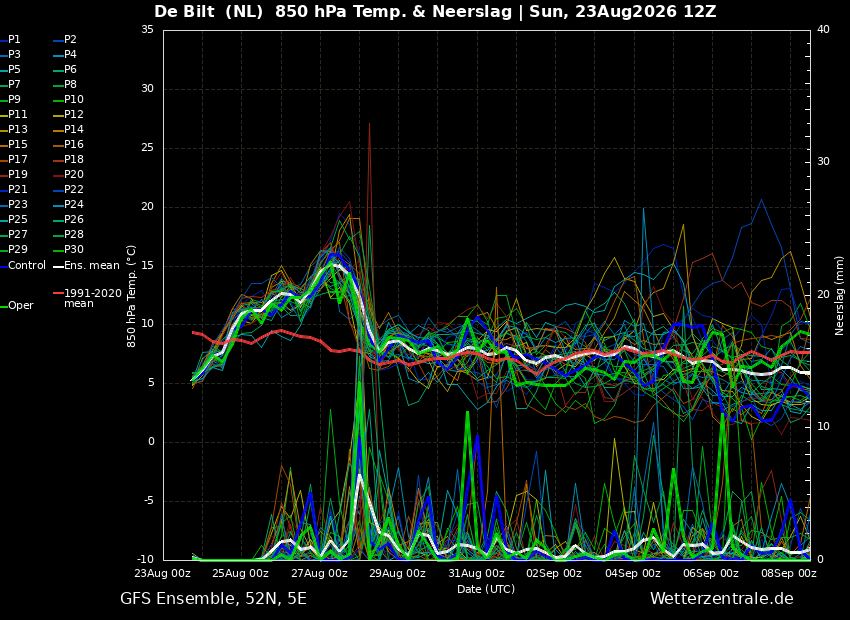This screenshot has width=850, height=620.
Task: Click the 40 precipitation axis value
Action: (x=823, y=30)
